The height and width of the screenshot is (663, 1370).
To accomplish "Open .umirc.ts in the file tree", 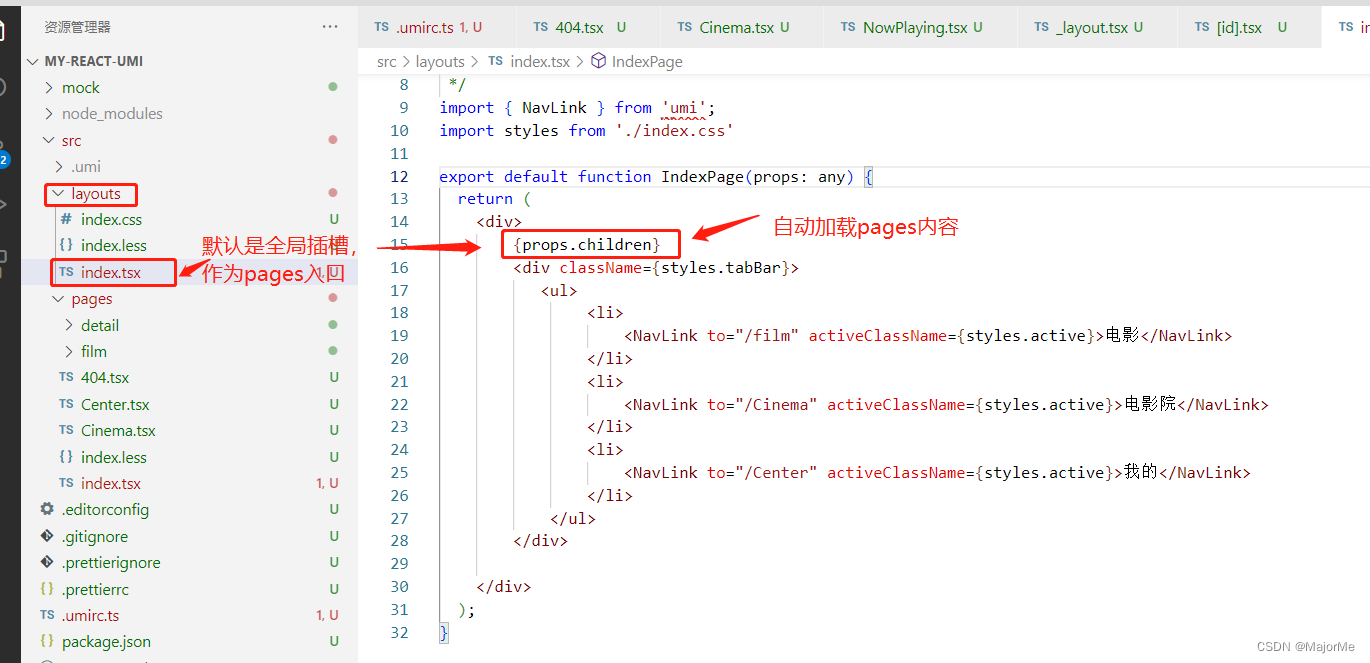I will tap(90, 615).
